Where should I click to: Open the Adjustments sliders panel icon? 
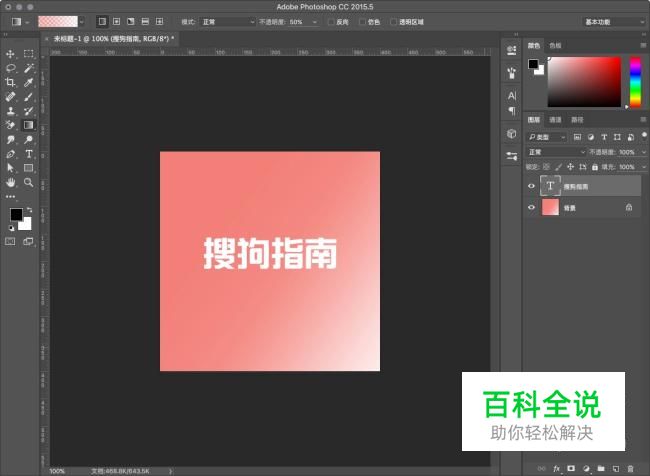pyautogui.click(x=512, y=156)
